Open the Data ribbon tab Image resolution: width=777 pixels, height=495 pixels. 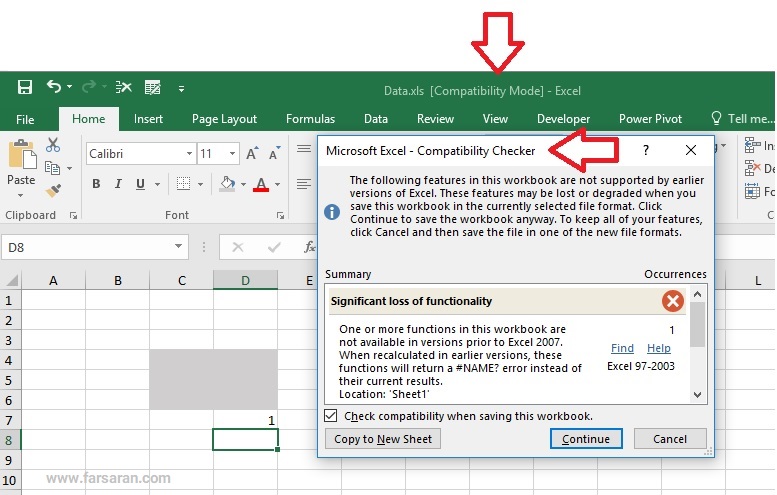[376, 119]
